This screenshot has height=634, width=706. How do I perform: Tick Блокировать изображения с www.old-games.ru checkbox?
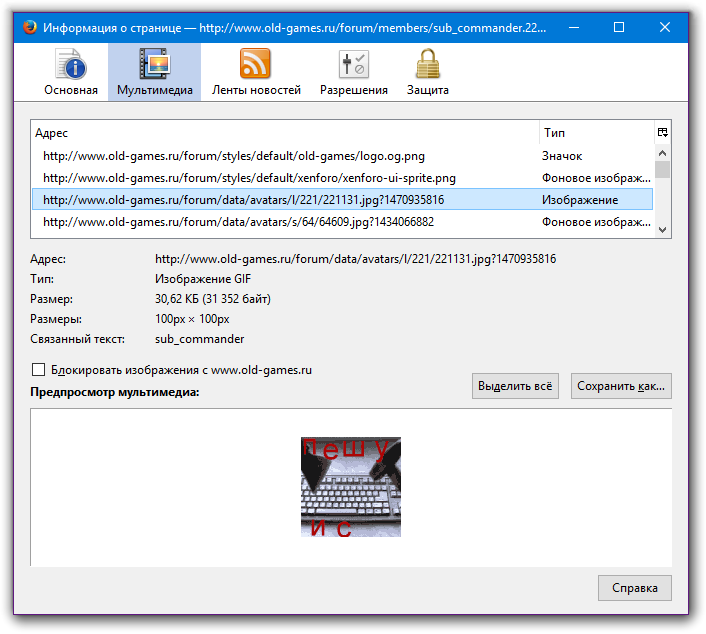[39, 370]
